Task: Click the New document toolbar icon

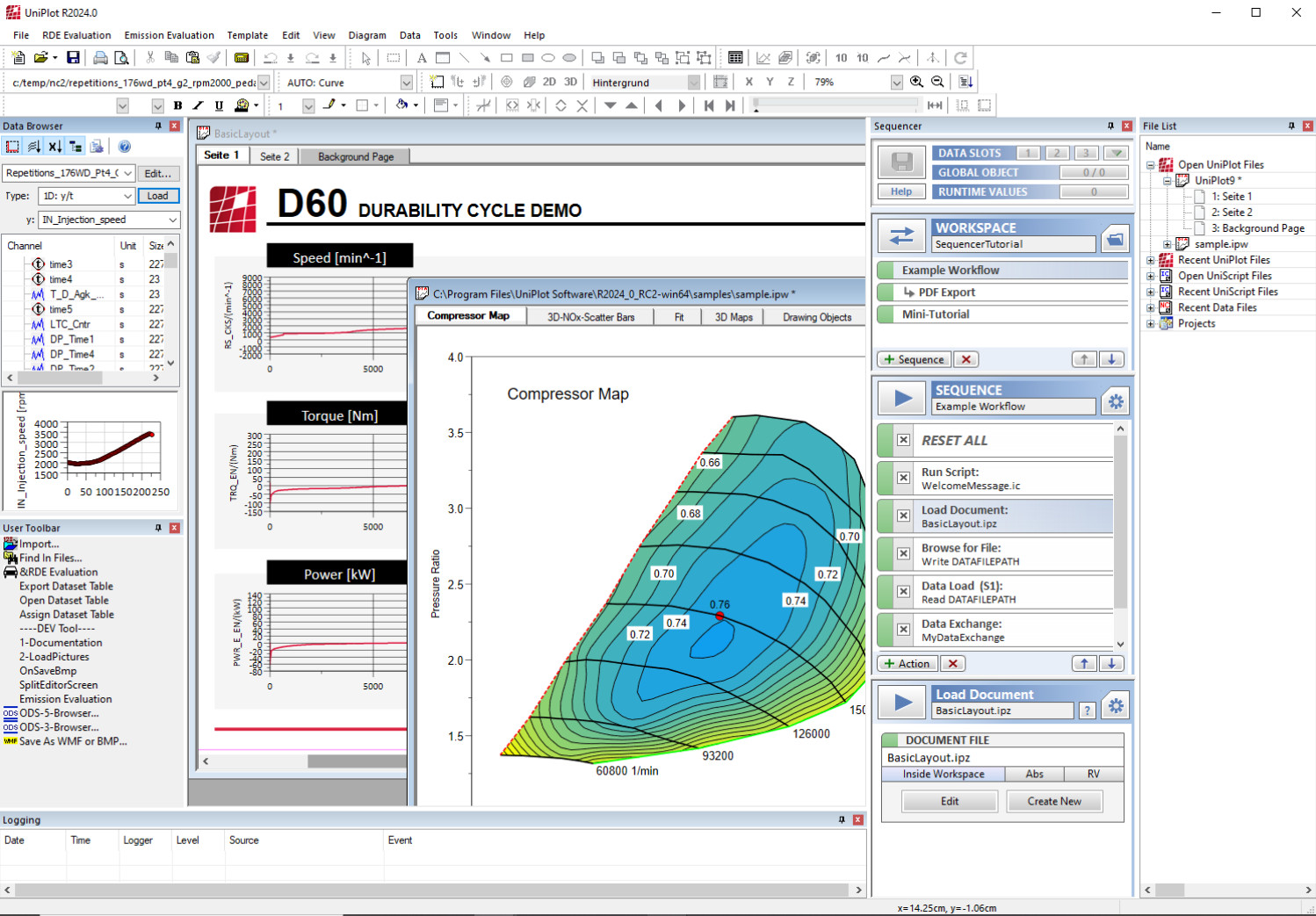Action: pyautogui.click(x=18, y=58)
